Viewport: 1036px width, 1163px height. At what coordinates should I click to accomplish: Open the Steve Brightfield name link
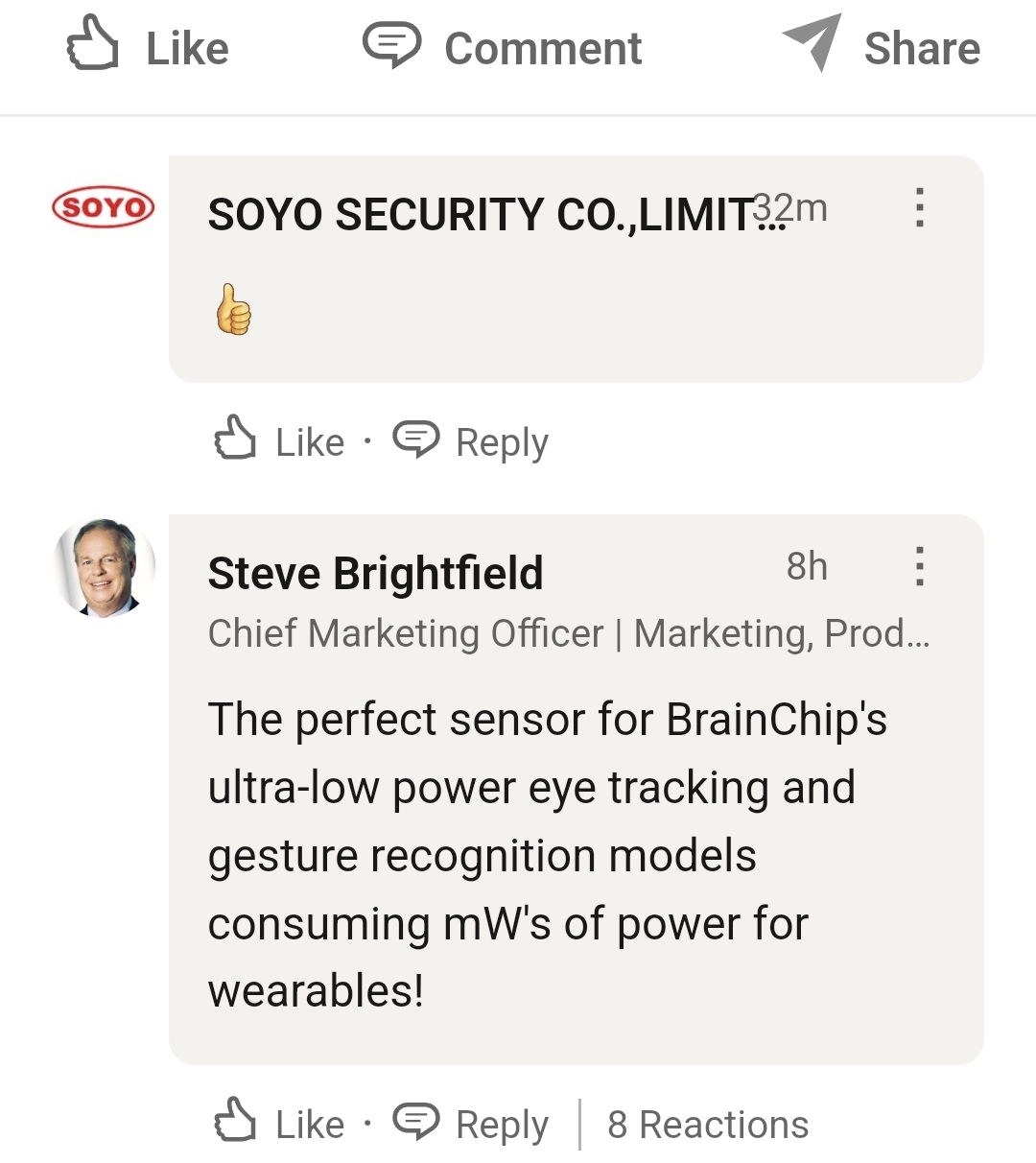point(375,574)
